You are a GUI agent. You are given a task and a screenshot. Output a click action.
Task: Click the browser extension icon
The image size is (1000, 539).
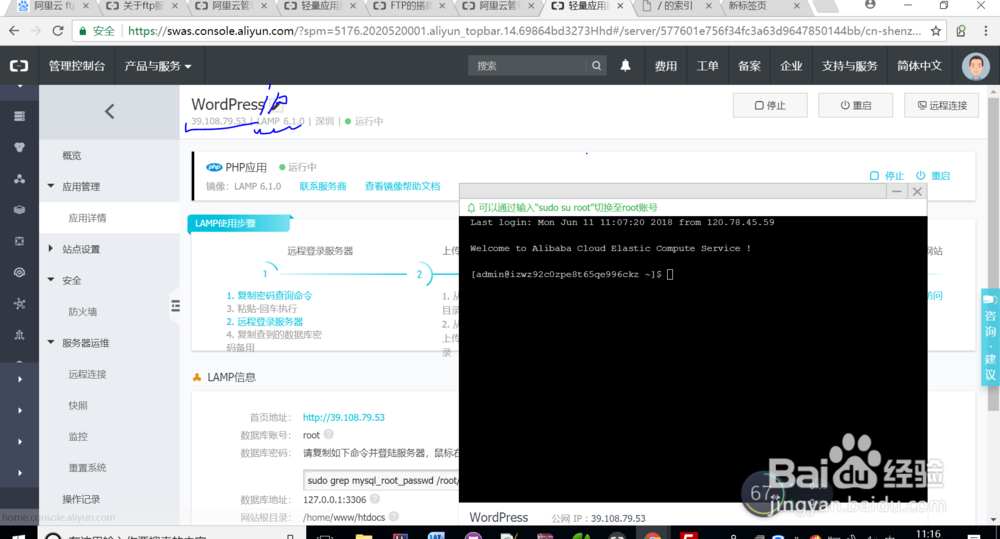click(x=961, y=31)
